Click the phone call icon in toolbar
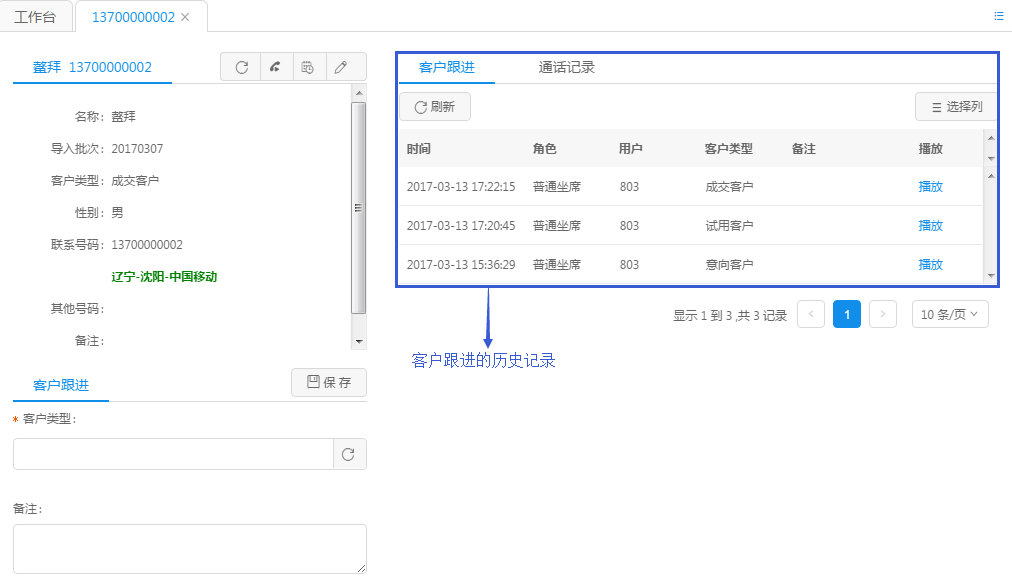 point(275,67)
